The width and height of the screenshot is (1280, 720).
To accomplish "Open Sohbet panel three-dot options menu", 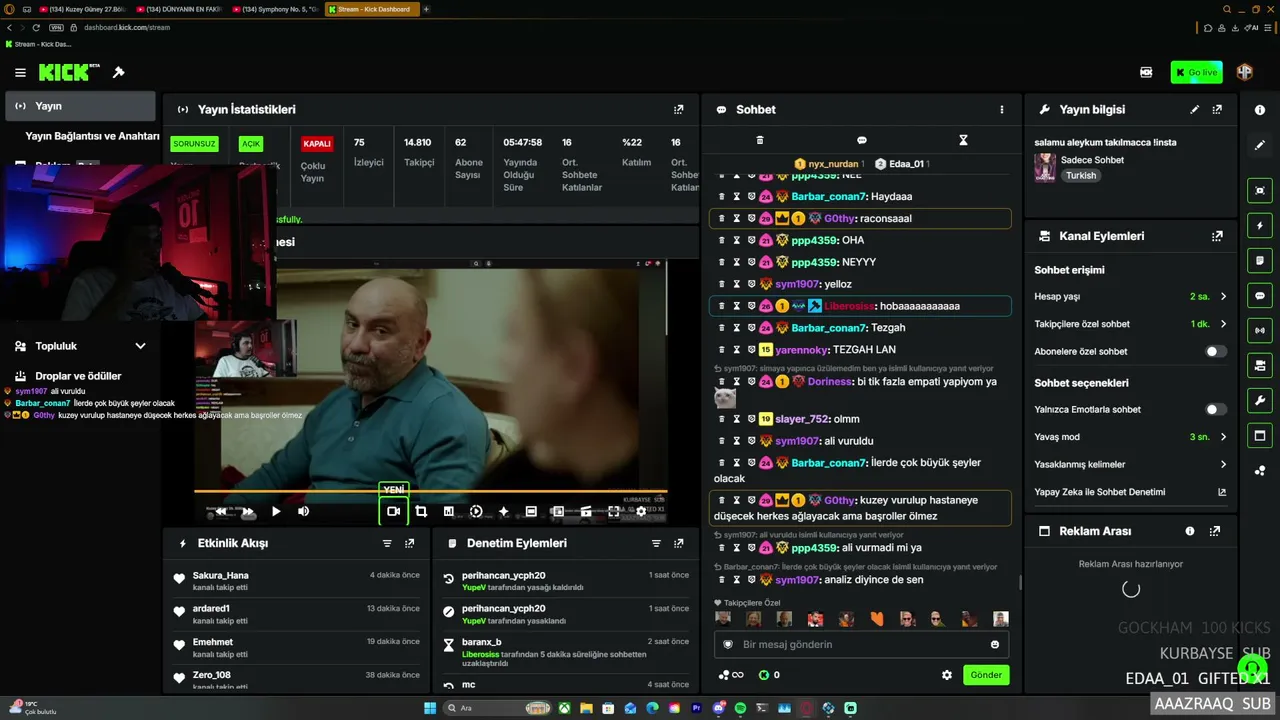I will (x=1002, y=109).
